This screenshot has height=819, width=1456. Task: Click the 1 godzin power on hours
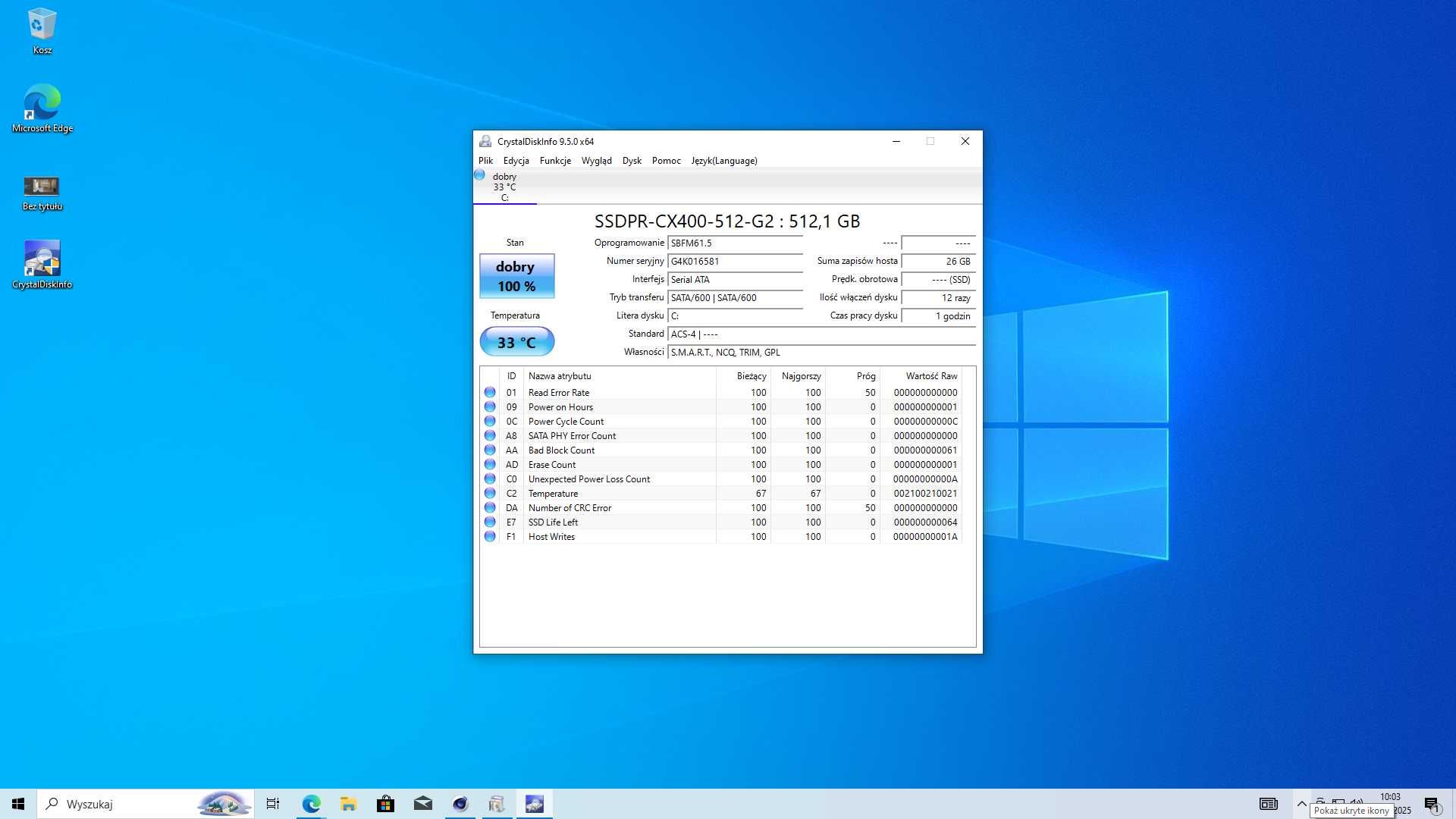[x=938, y=316]
